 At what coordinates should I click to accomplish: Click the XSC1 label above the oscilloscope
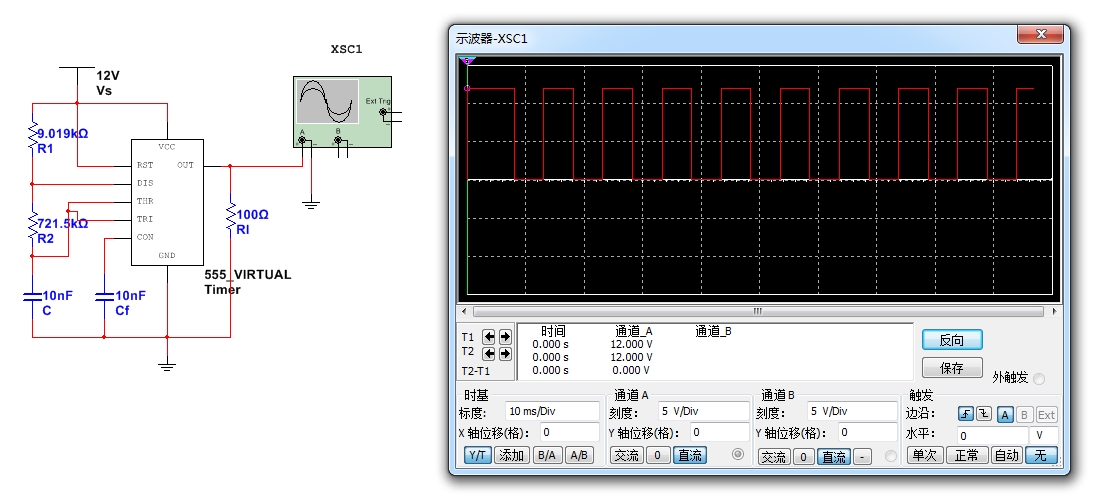click(347, 49)
